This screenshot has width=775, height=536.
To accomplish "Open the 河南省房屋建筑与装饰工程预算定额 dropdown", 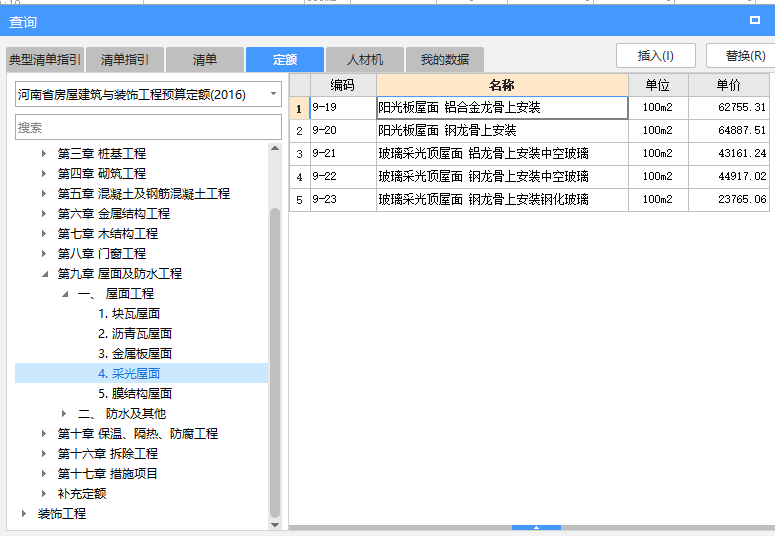I will click(148, 94).
